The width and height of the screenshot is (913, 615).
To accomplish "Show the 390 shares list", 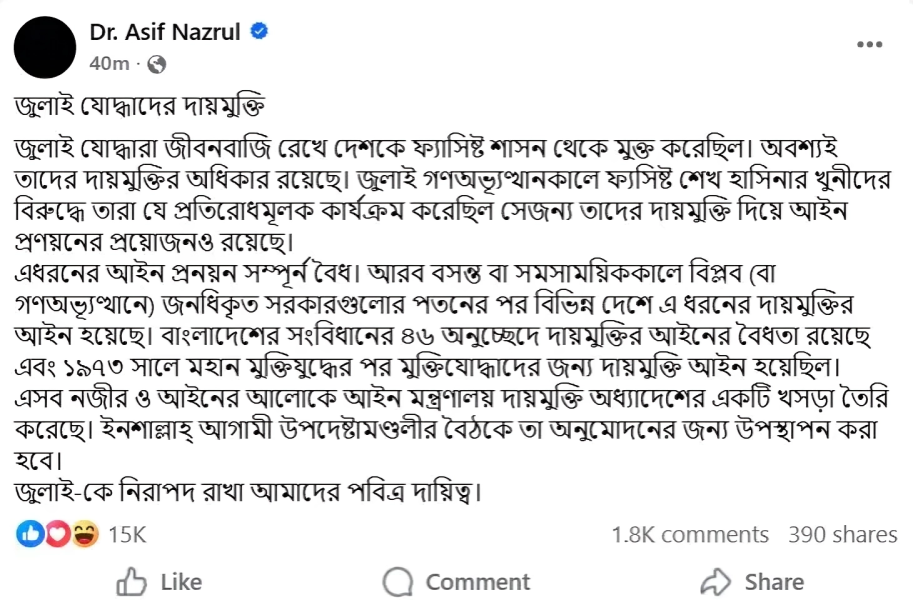I will [842, 535].
